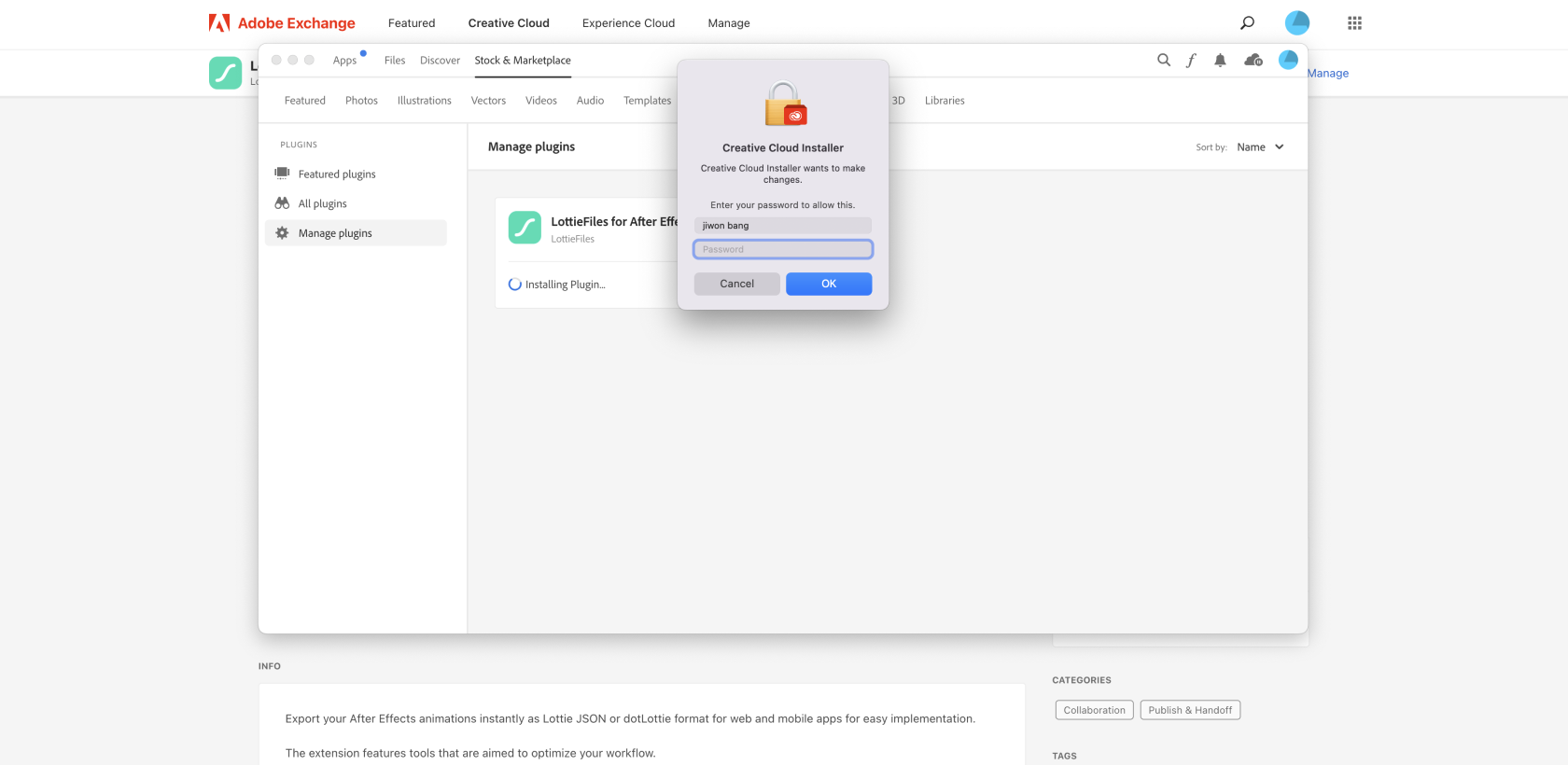This screenshot has width=1568, height=765.
Task: Select All plugins in sidebar
Action: click(356, 203)
